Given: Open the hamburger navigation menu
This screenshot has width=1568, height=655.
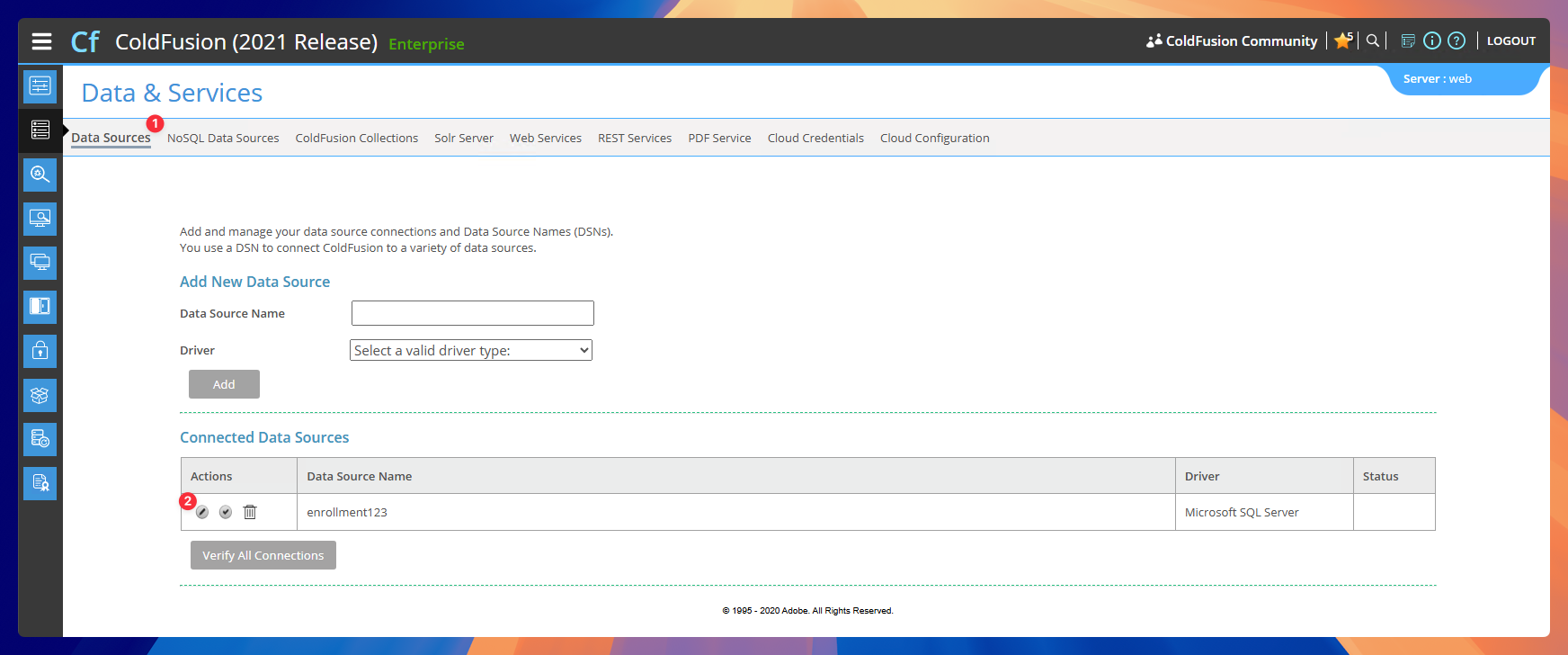Looking at the screenshot, I should pos(41,41).
